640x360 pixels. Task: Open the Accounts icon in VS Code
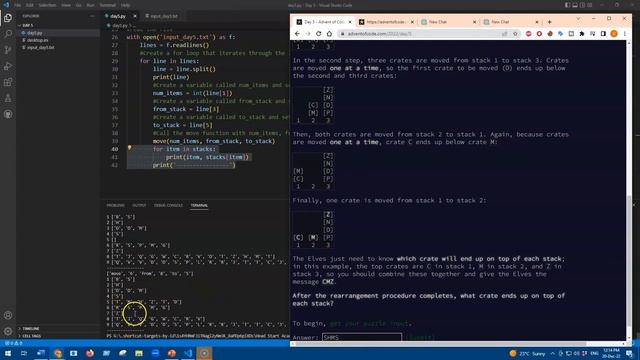pyautogui.click(x=8, y=315)
